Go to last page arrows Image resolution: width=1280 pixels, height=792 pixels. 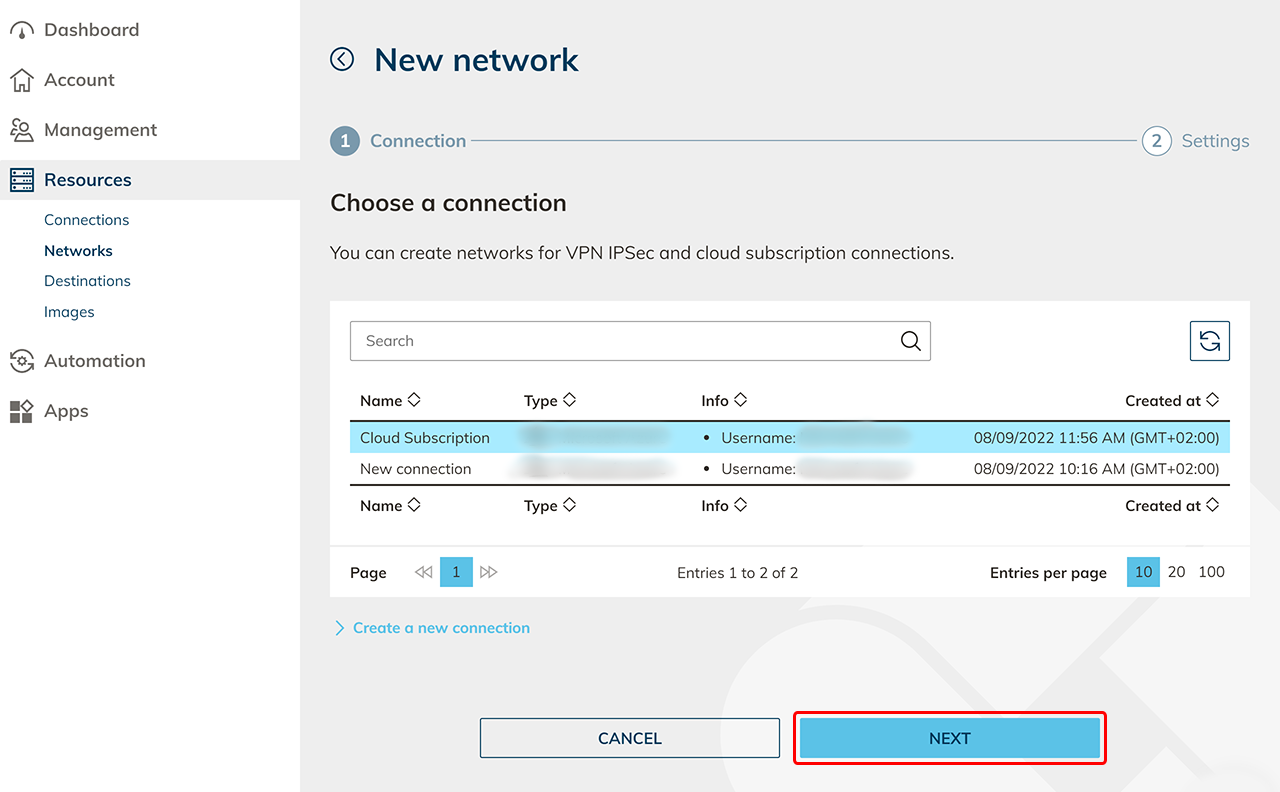tap(489, 572)
